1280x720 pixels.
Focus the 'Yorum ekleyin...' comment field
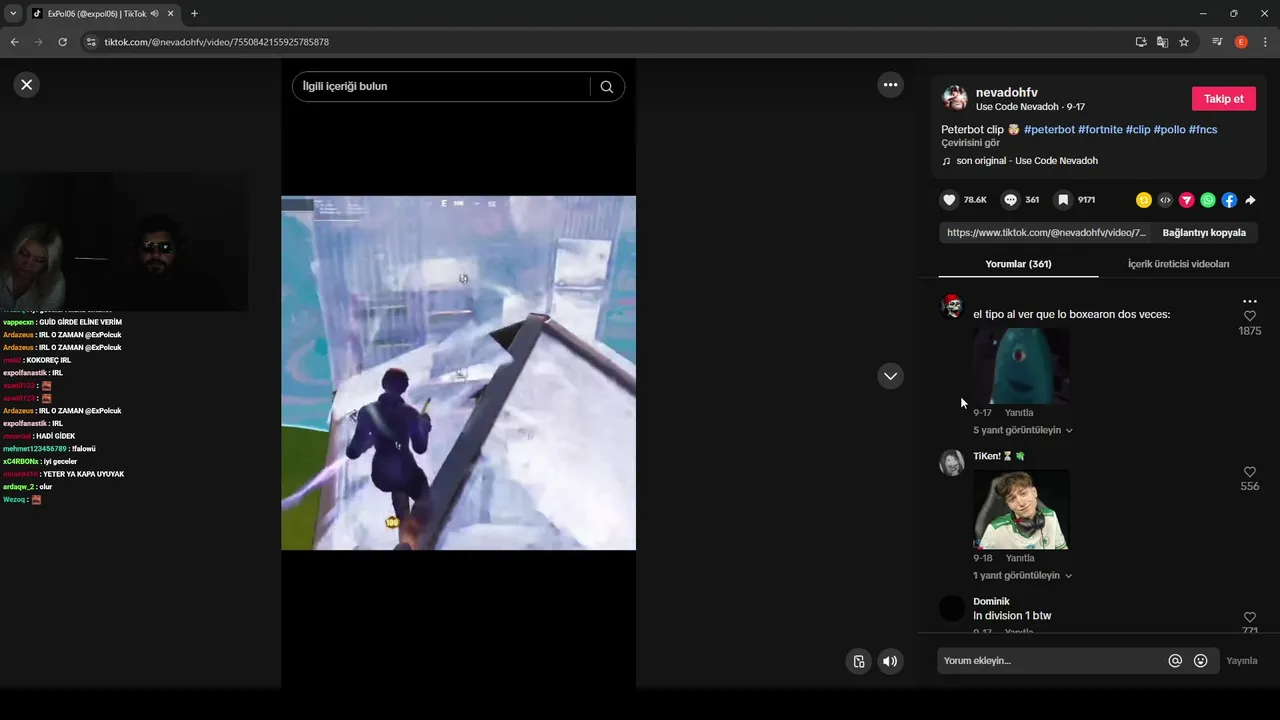point(1050,661)
